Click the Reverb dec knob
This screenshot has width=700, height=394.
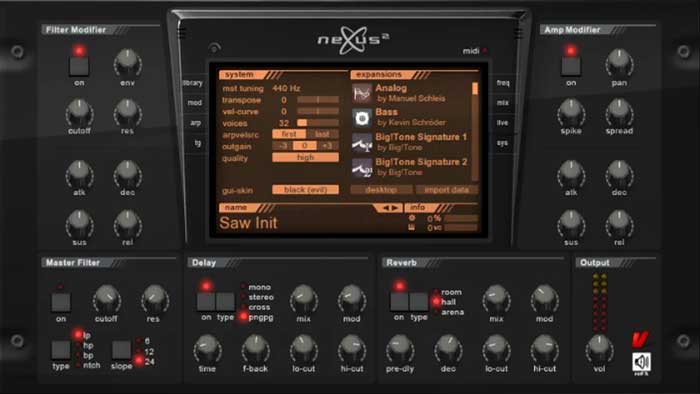pos(448,349)
